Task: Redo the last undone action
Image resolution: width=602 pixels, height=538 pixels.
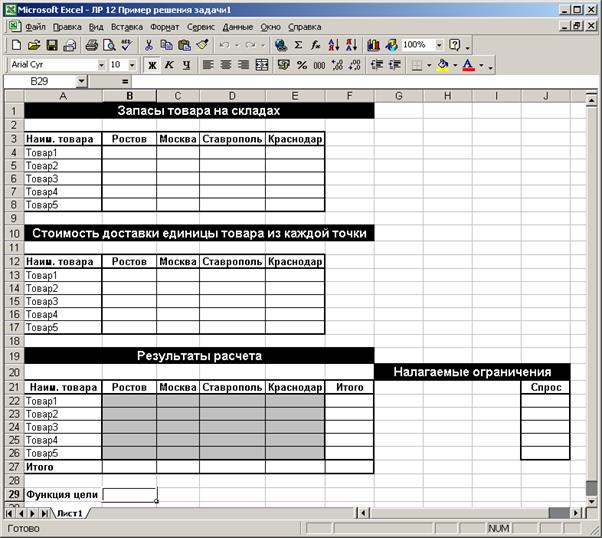Action: pyautogui.click(x=250, y=45)
